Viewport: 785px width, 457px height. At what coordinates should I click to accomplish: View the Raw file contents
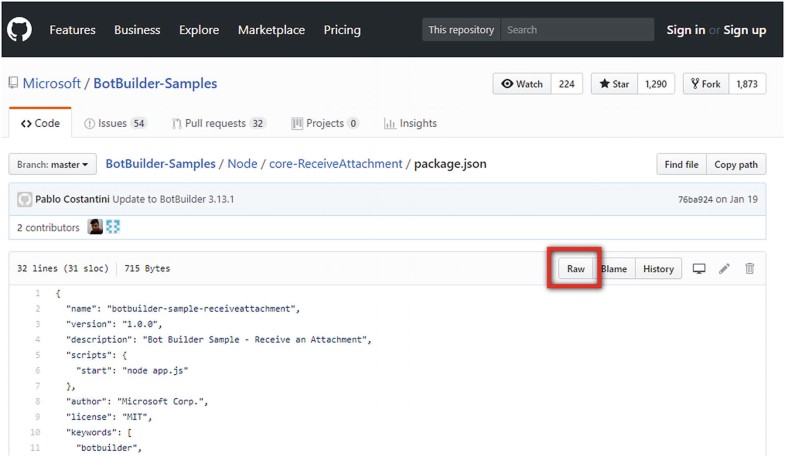click(576, 269)
